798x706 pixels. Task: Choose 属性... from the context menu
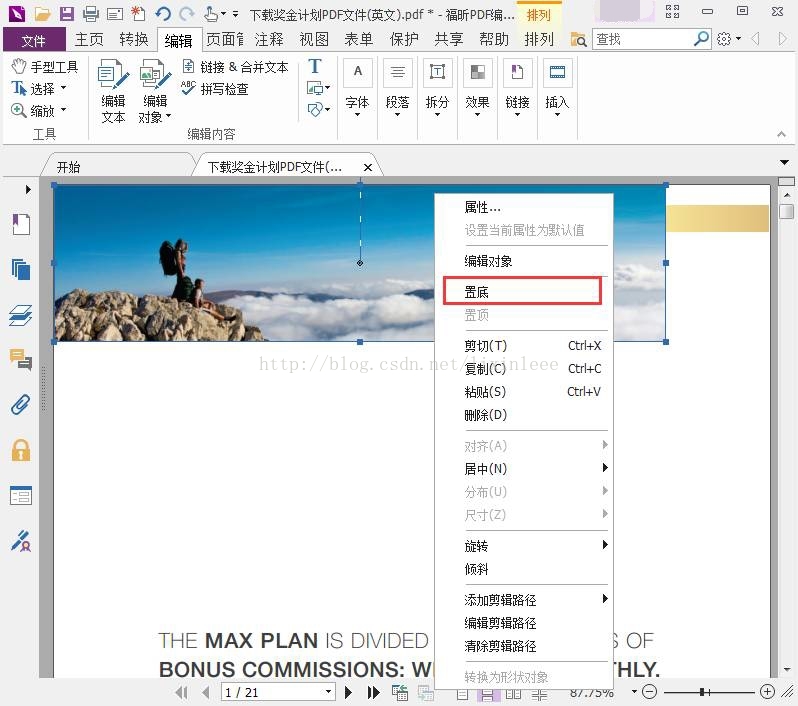[524, 207]
